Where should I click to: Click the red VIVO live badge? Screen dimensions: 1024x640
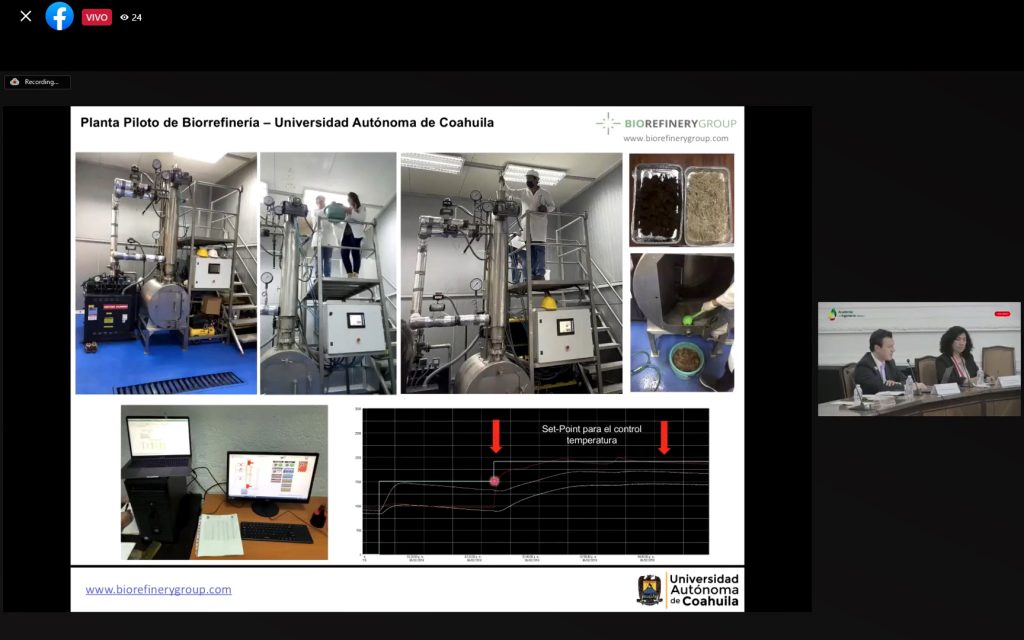point(96,17)
